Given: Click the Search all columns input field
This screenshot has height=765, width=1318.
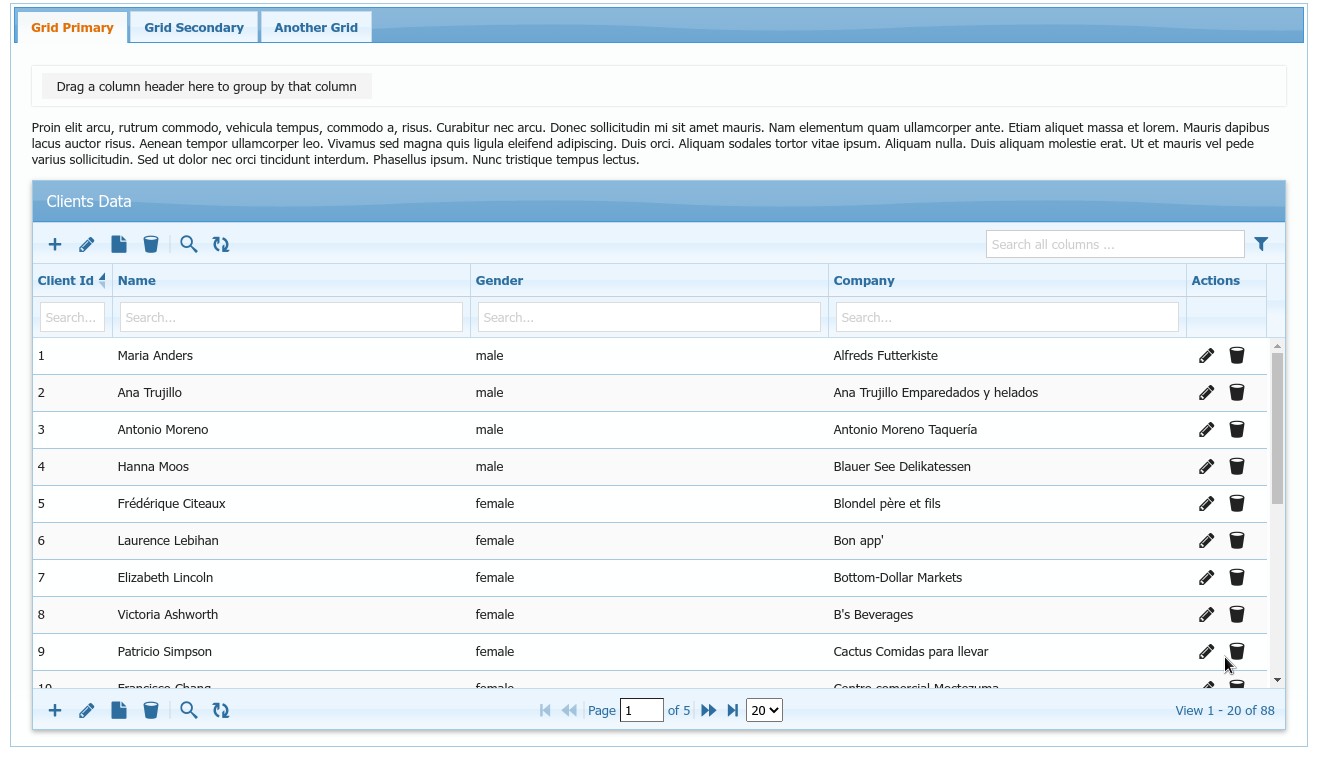Looking at the screenshot, I should (x=1114, y=244).
